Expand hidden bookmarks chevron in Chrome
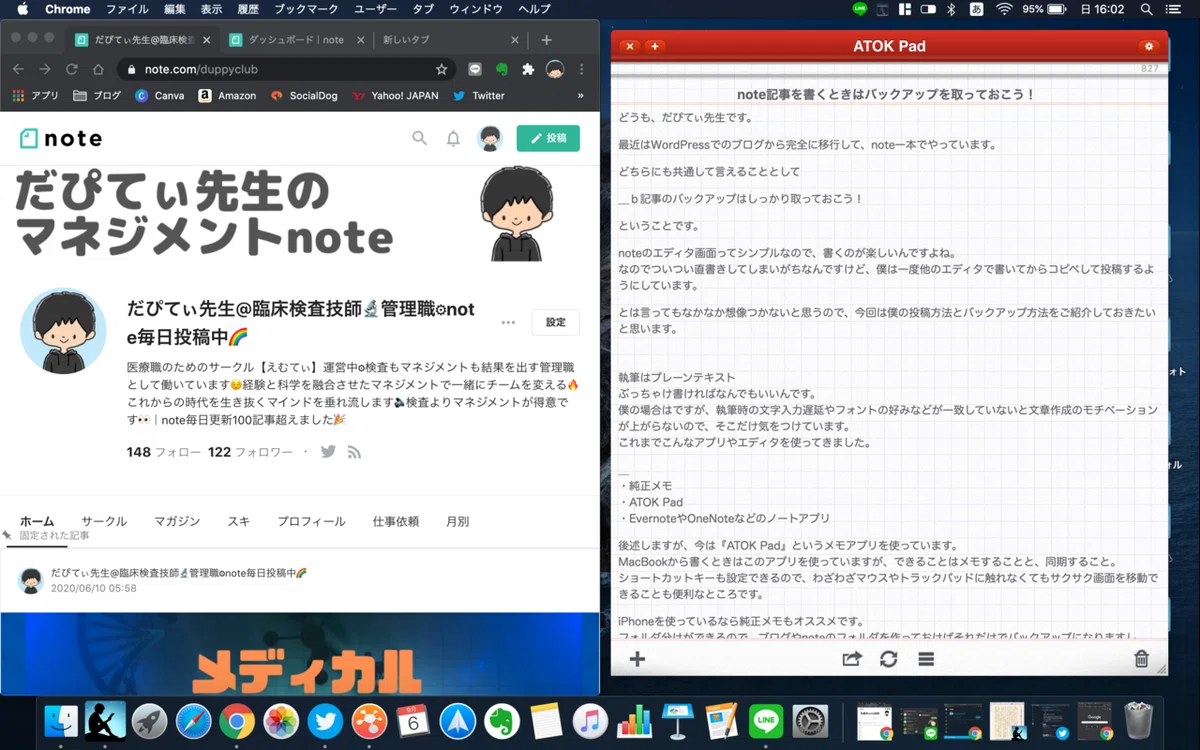Image resolution: width=1200 pixels, height=750 pixels. point(581,96)
